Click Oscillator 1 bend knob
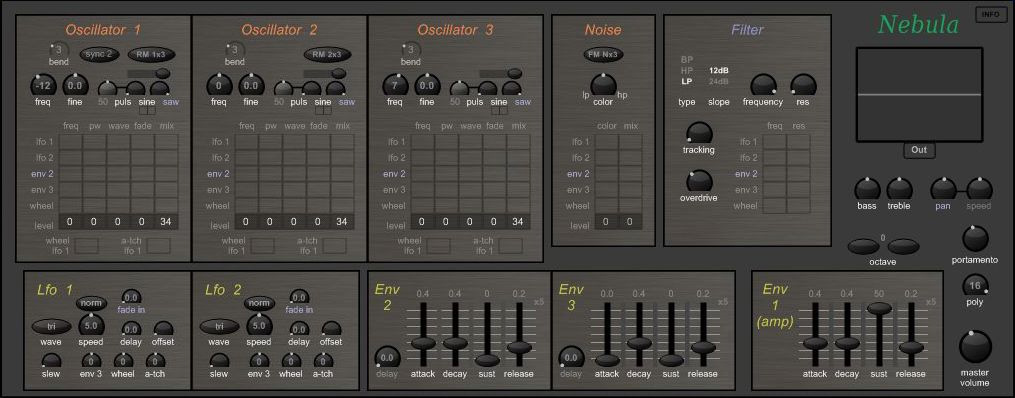Image resolution: width=1015 pixels, height=398 pixels. (58, 50)
